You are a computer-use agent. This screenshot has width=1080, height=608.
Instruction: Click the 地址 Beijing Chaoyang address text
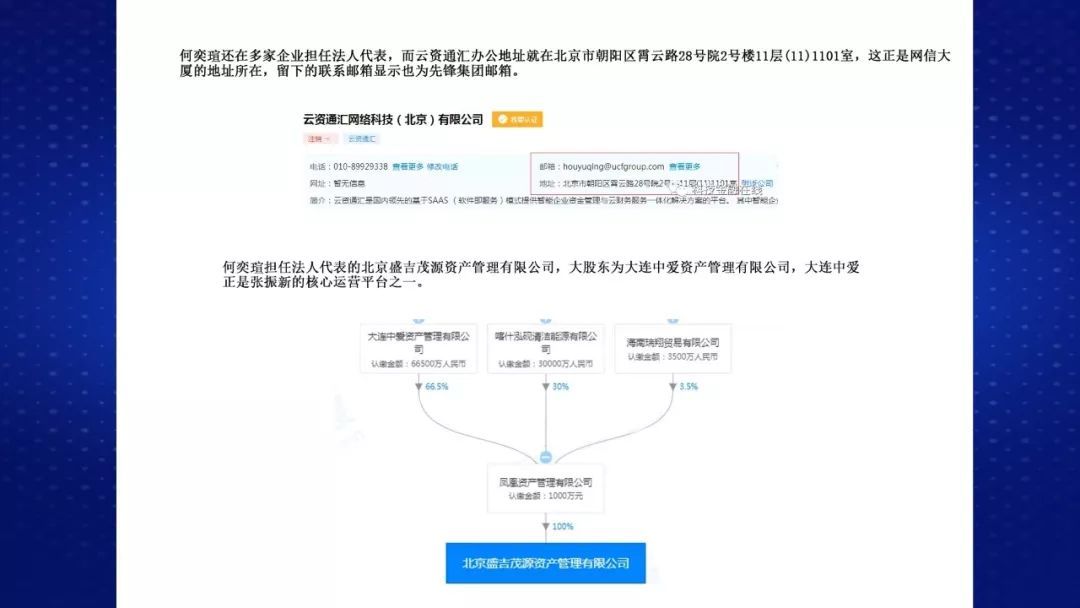pyautogui.click(x=638, y=183)
